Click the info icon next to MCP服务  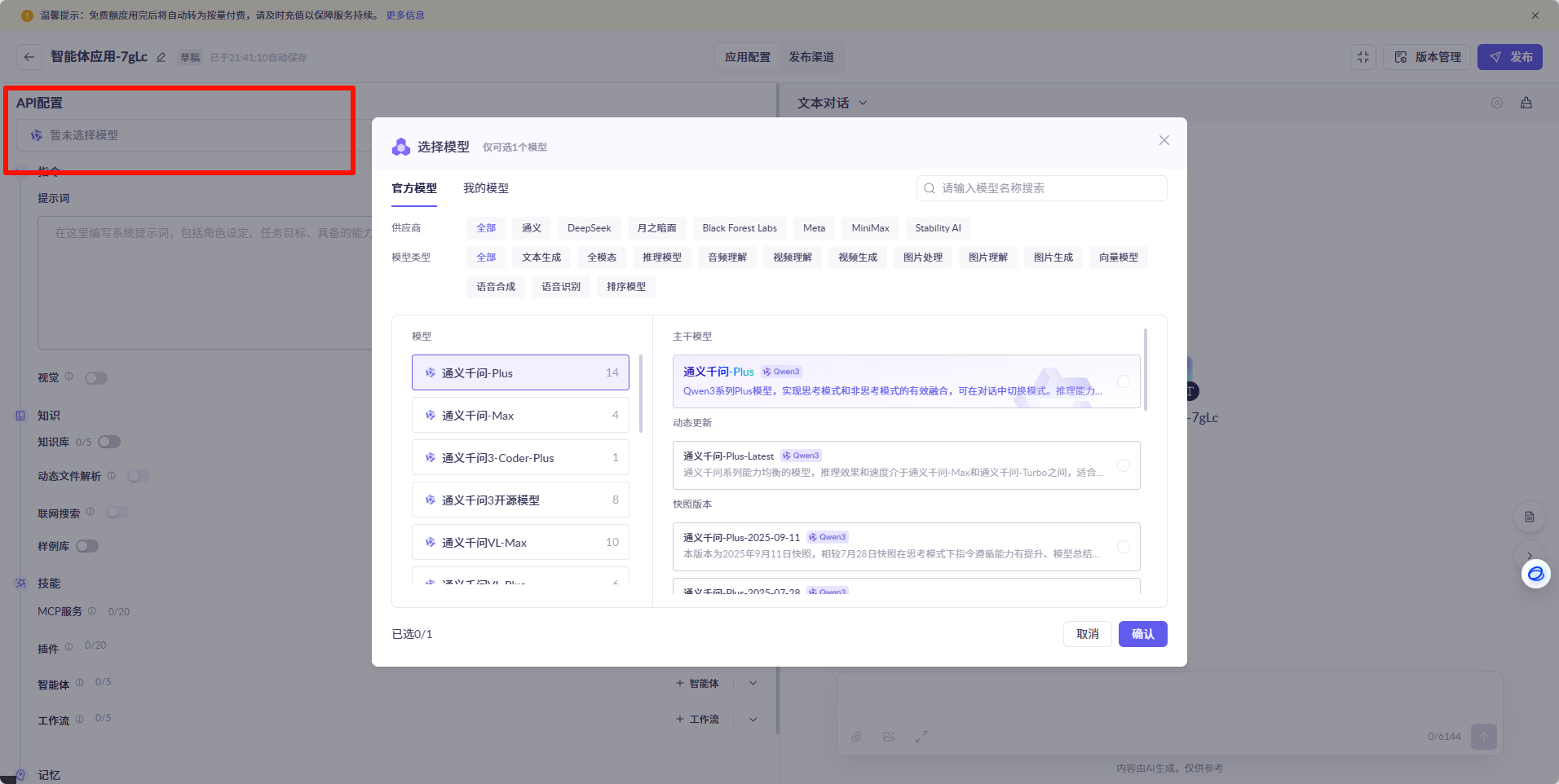pos(92,610)
